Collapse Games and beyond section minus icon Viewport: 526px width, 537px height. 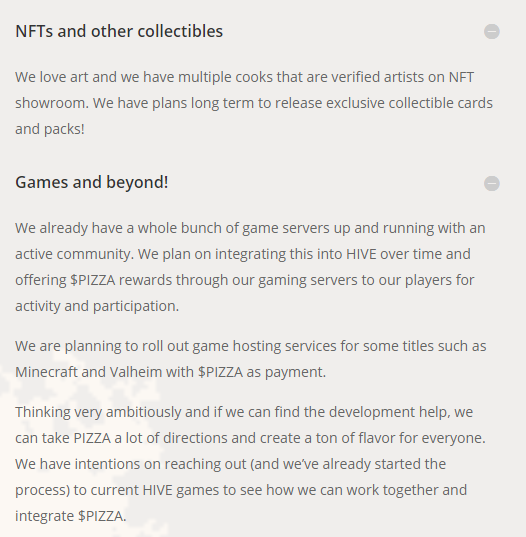[x=491, y=183]
